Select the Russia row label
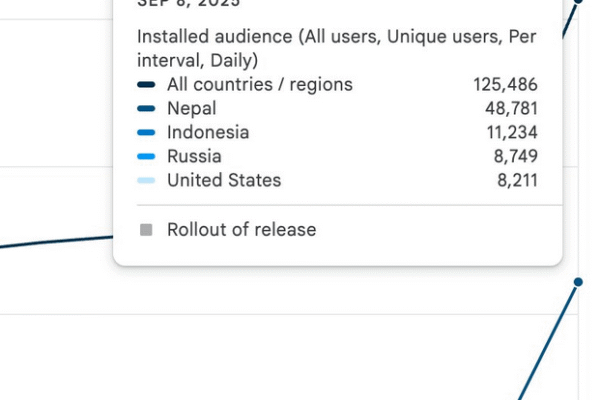Image resolution: width=600 pixels, height=400 pixels. pyautogui.click(x=194, y=157)
